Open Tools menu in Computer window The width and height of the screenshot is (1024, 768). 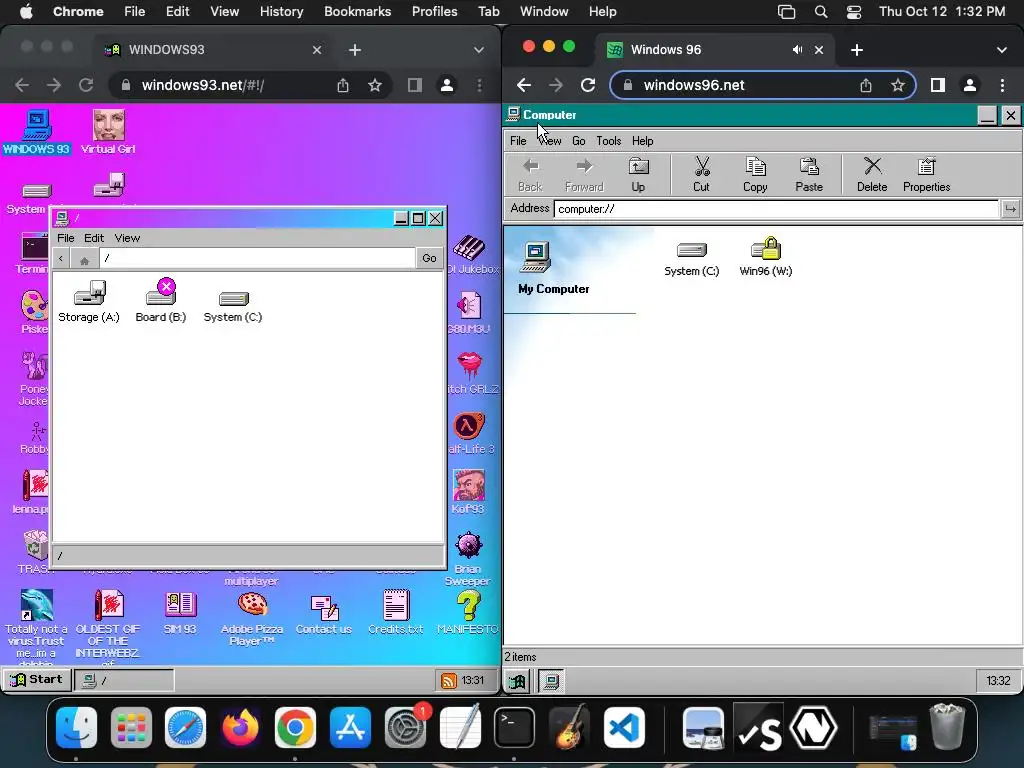609,141
